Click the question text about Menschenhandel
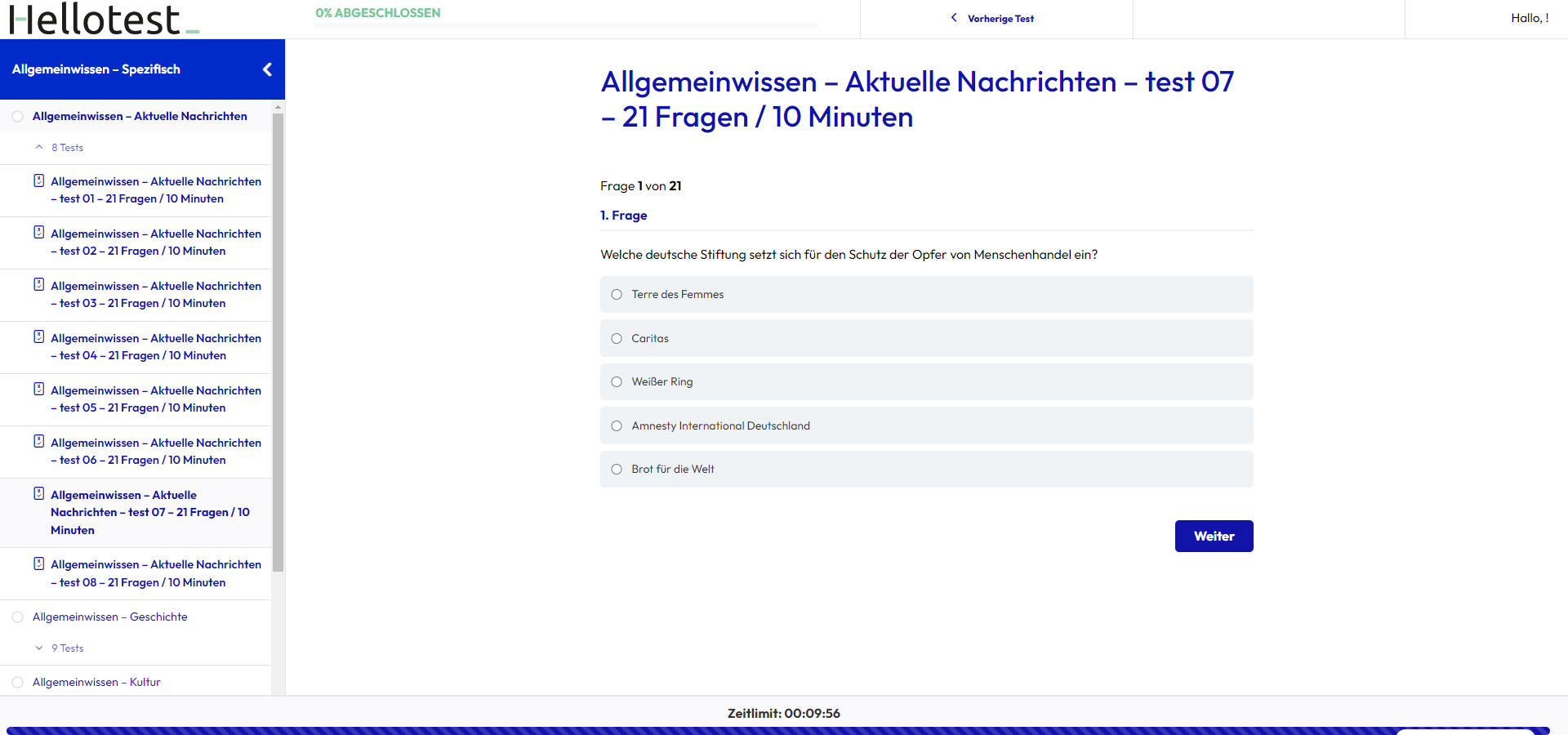1568x735 pixels. [x=849, y=255]
